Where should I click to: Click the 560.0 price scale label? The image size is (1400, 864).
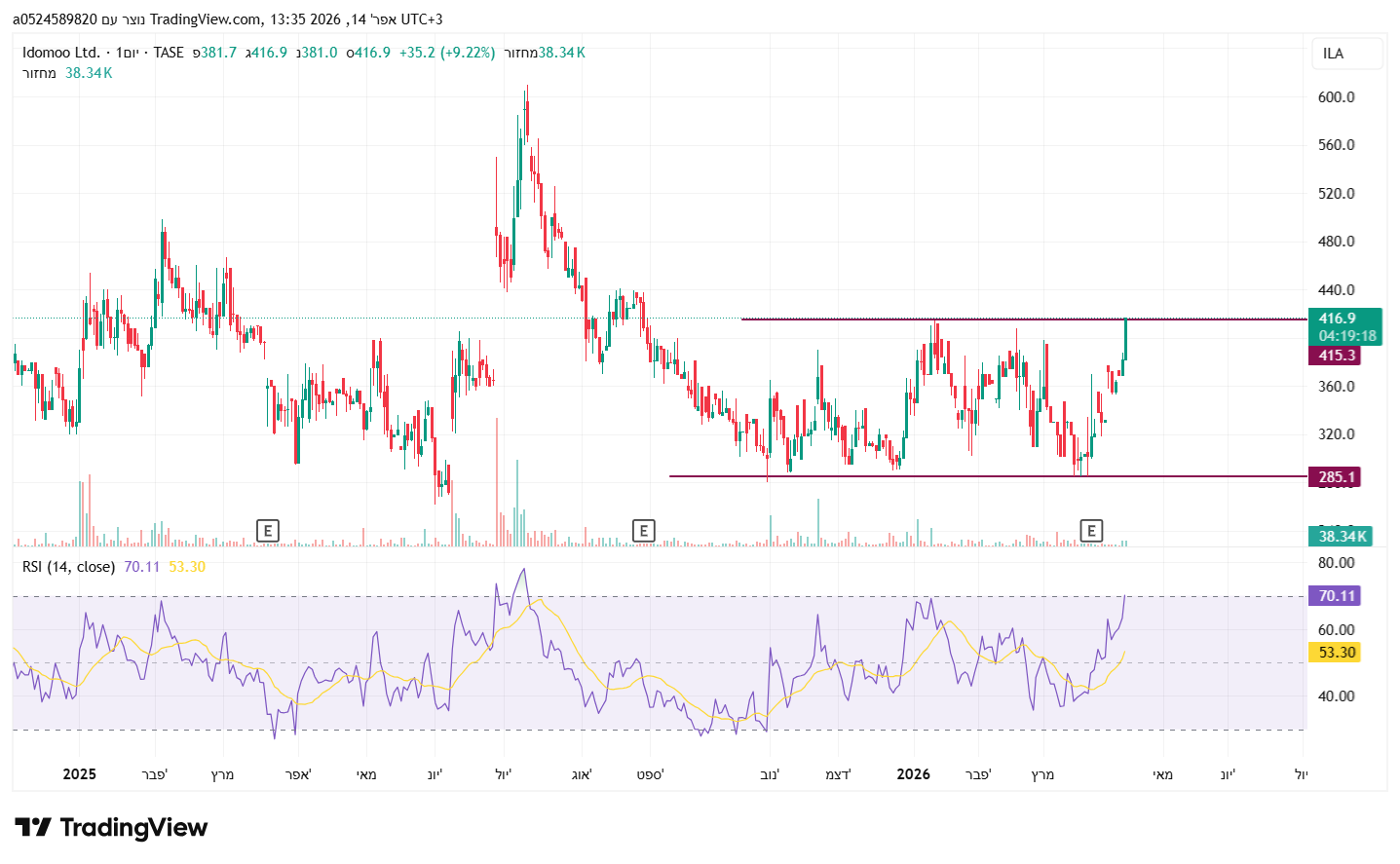coord(1336,145)
